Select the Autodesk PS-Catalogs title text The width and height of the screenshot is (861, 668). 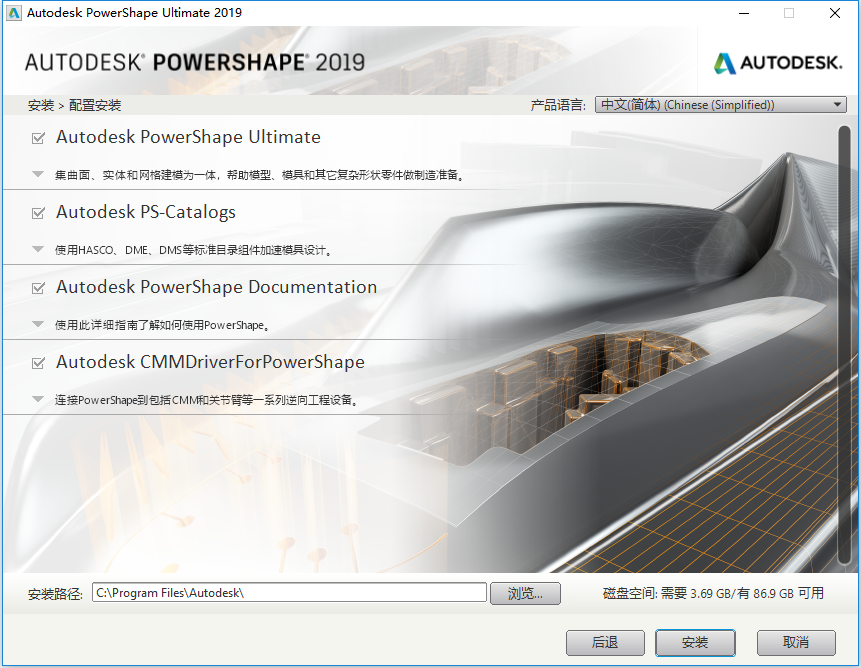(146, 212)
